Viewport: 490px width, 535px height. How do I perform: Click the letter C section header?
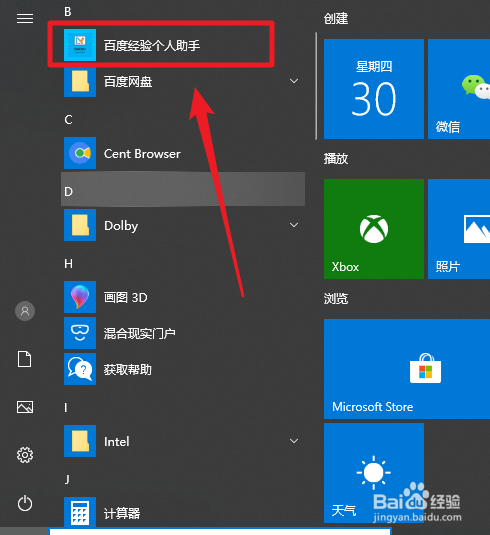click(x=68, y=120)
